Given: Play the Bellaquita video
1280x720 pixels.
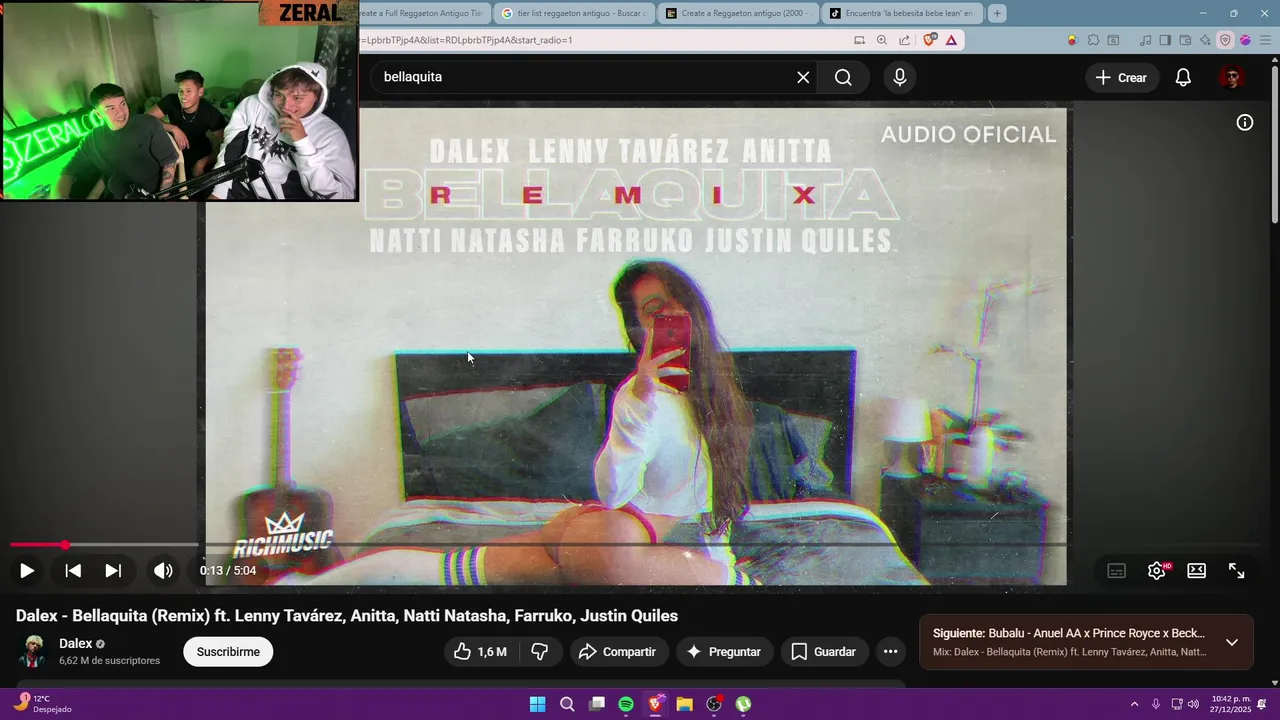Looking at the screenshot, I should [27, 571].
